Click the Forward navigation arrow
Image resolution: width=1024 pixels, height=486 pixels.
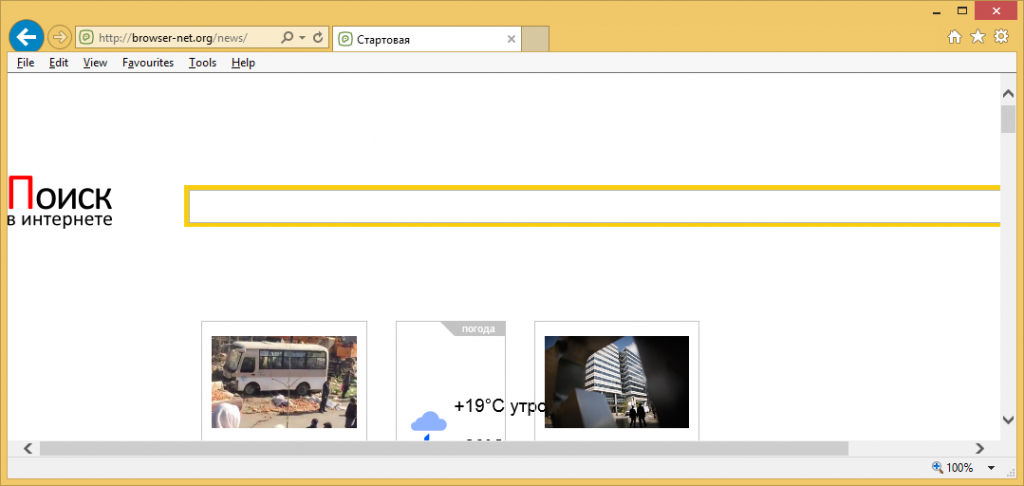(59, 38)
